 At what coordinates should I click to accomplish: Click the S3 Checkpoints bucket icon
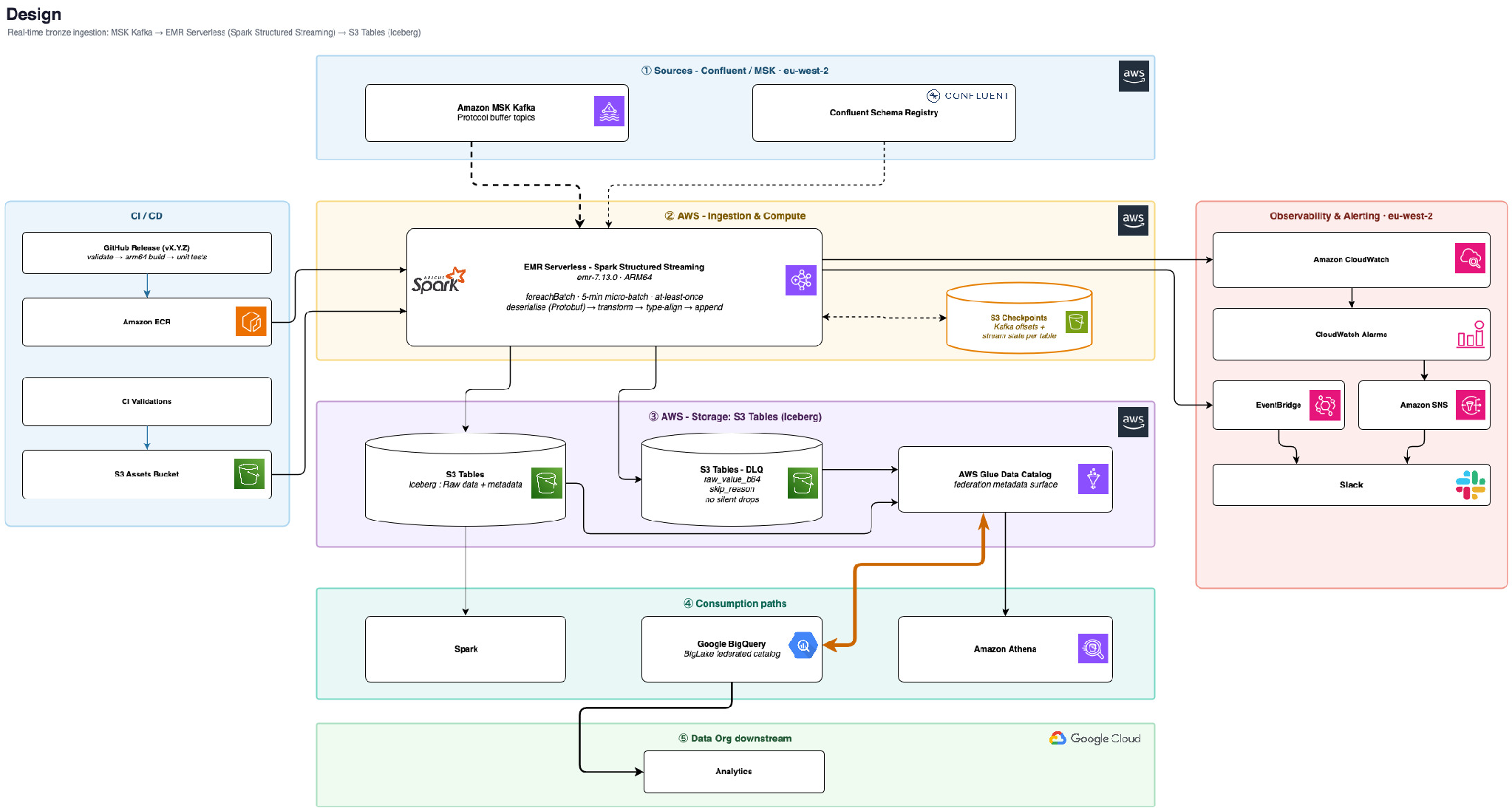point(1077,321)
